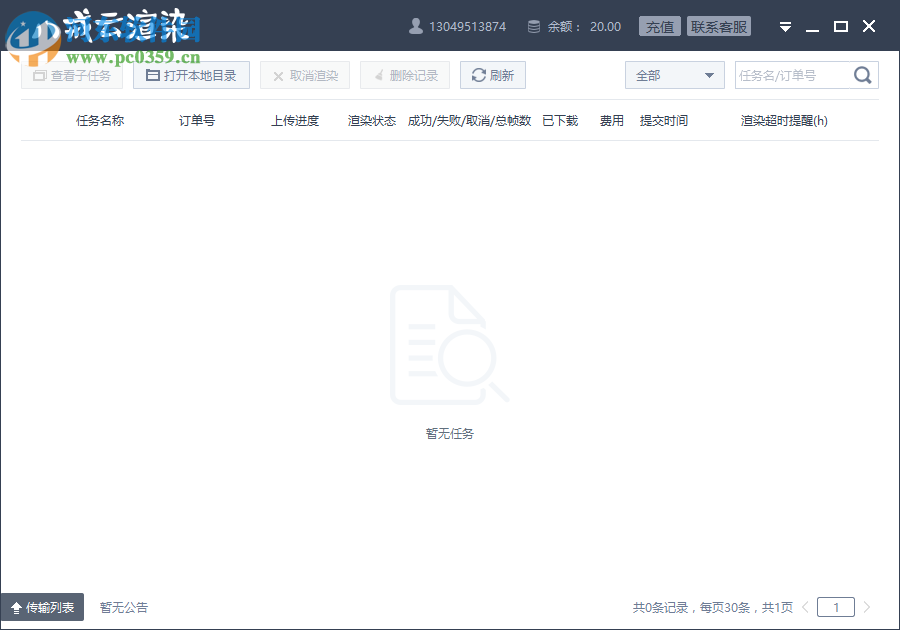
Task: Click the Cancel Render (取消渲染) X icon
Action: (277, 74)
